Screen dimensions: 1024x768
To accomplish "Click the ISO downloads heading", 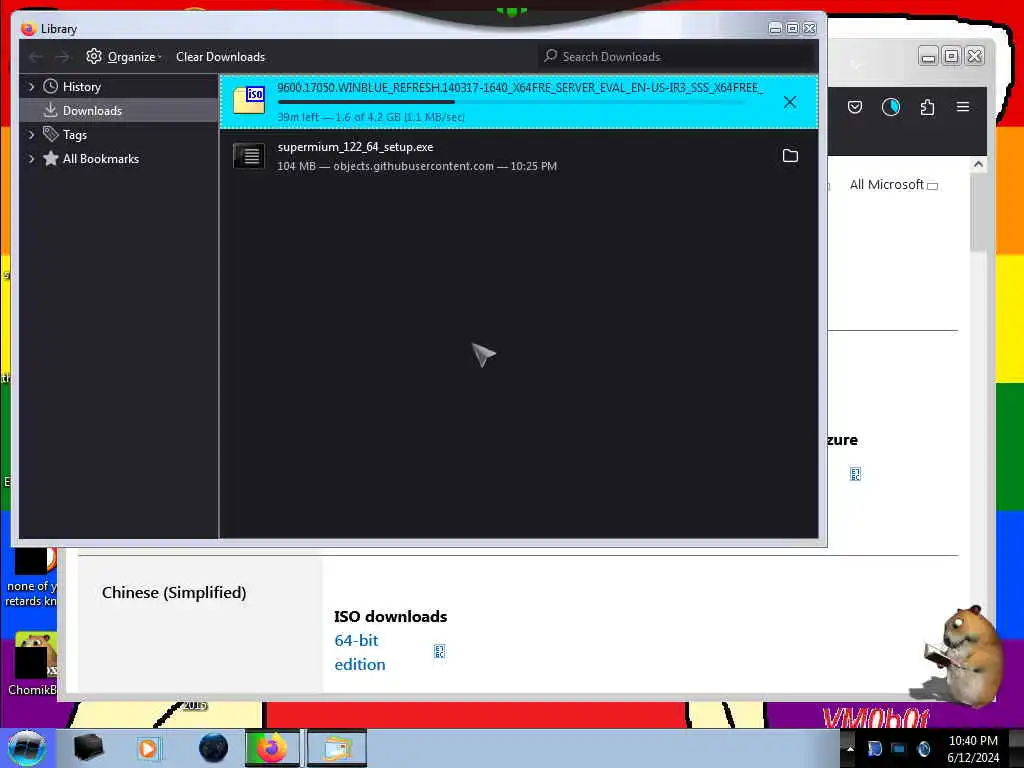I will [x=391, y=616].
